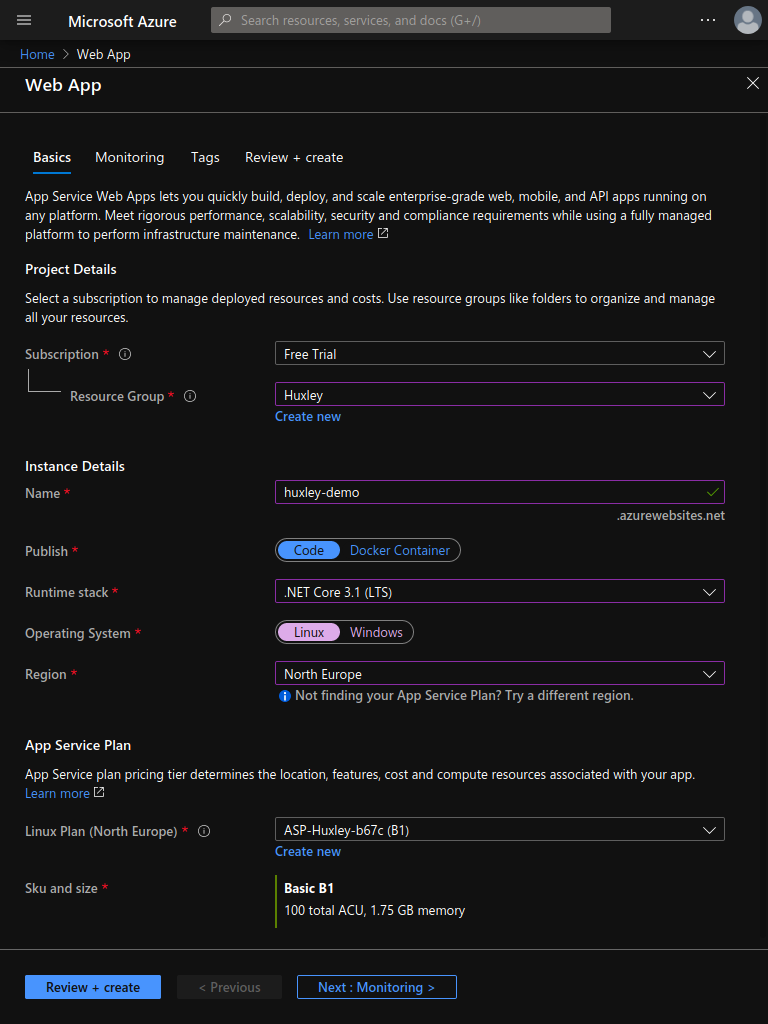Click the .azurewebsites.net suffix text
The image size is (768, 1024).
coord(671,516)
